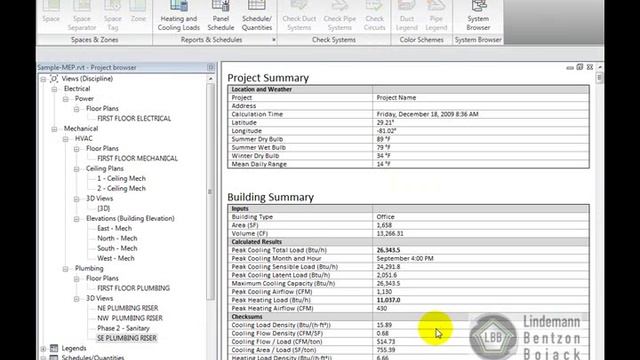The image size is (640, 360).
Task: Expand the Legends node
Action: [43, 349]
